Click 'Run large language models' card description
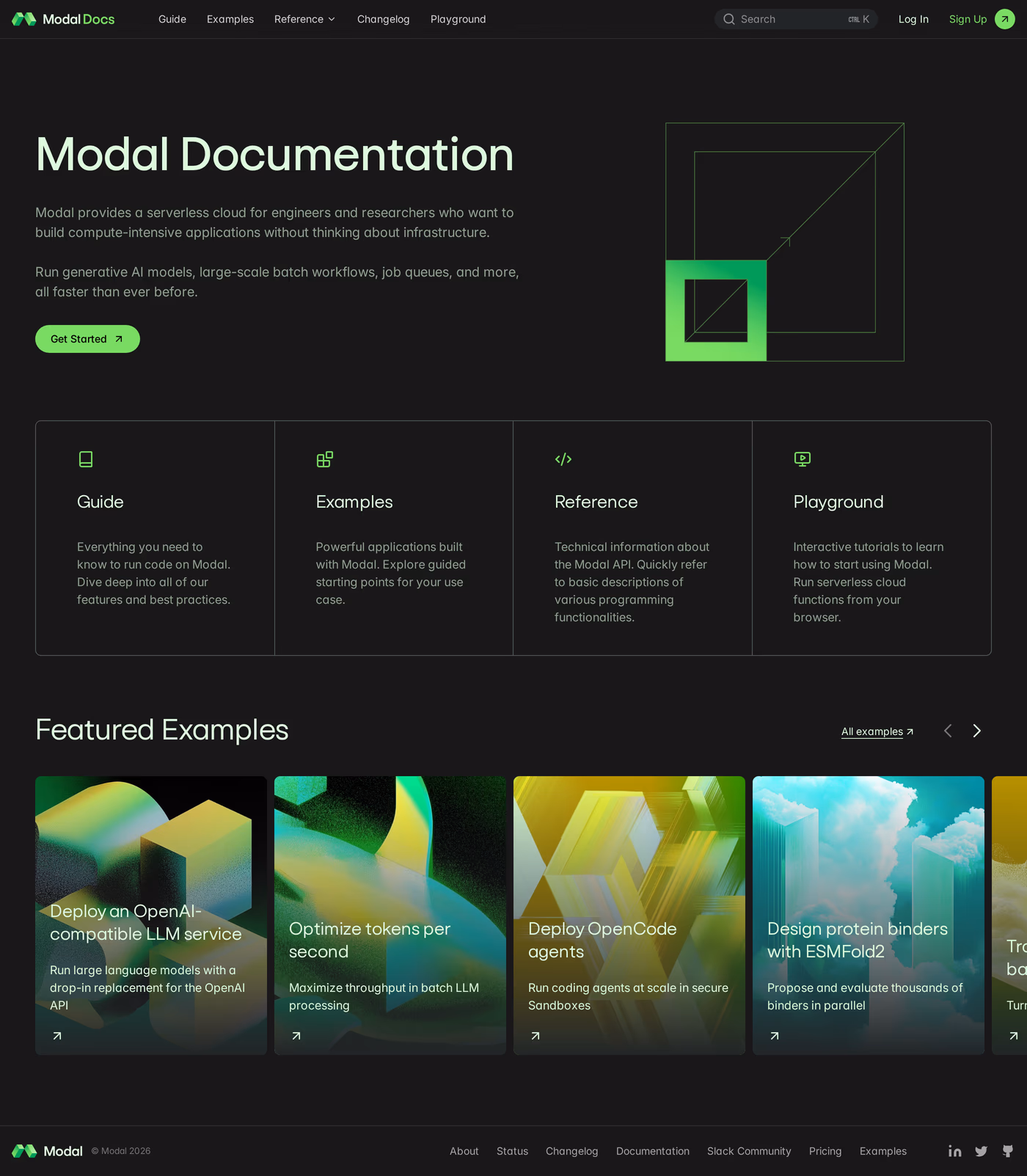1027x1176 pixels. [147, 987]
